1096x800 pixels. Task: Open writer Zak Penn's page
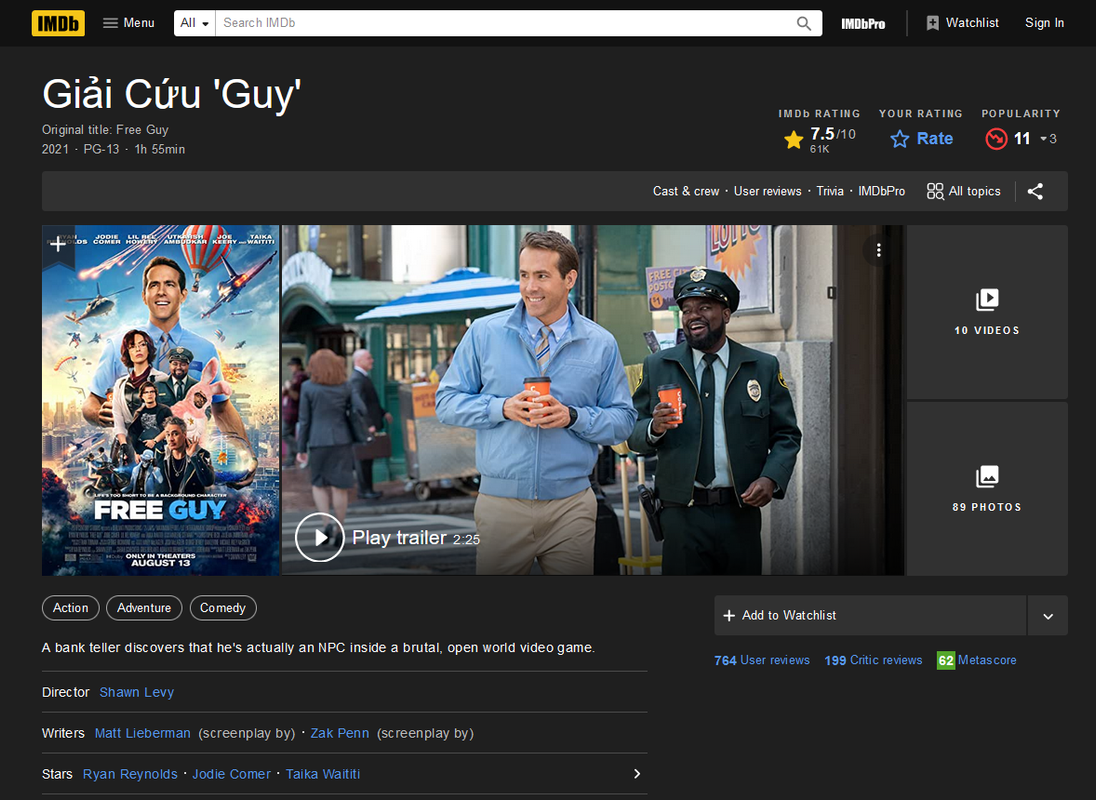pyautogui.click(x=340, y=733)
